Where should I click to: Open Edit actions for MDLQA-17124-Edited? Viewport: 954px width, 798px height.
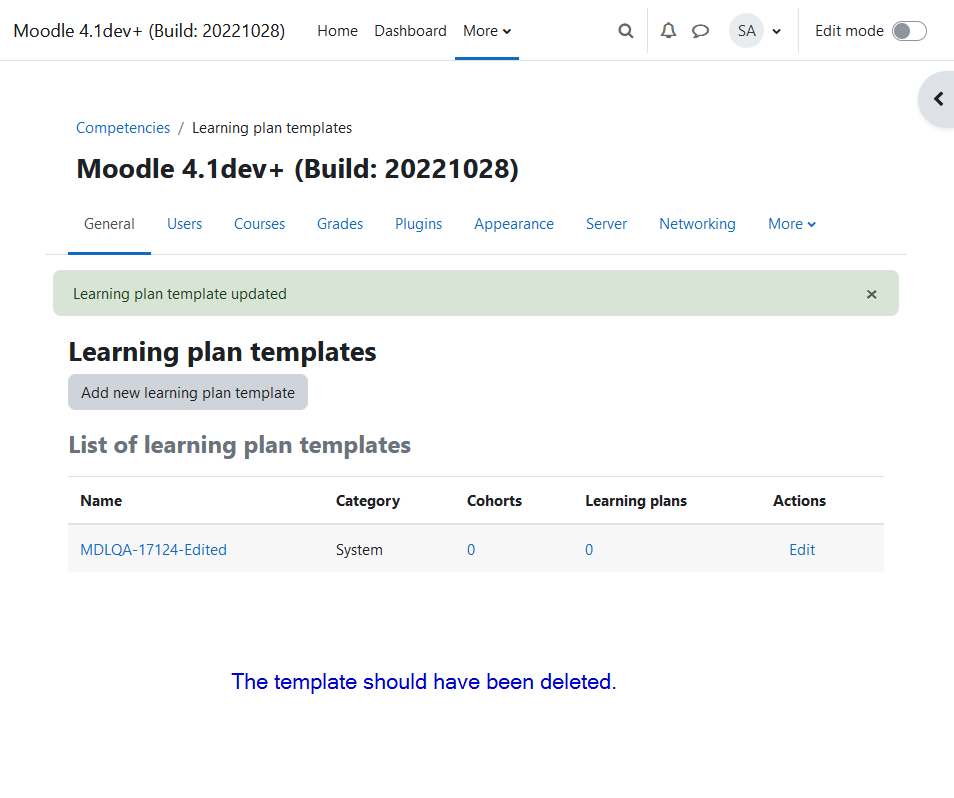click(x=802, y=550)
